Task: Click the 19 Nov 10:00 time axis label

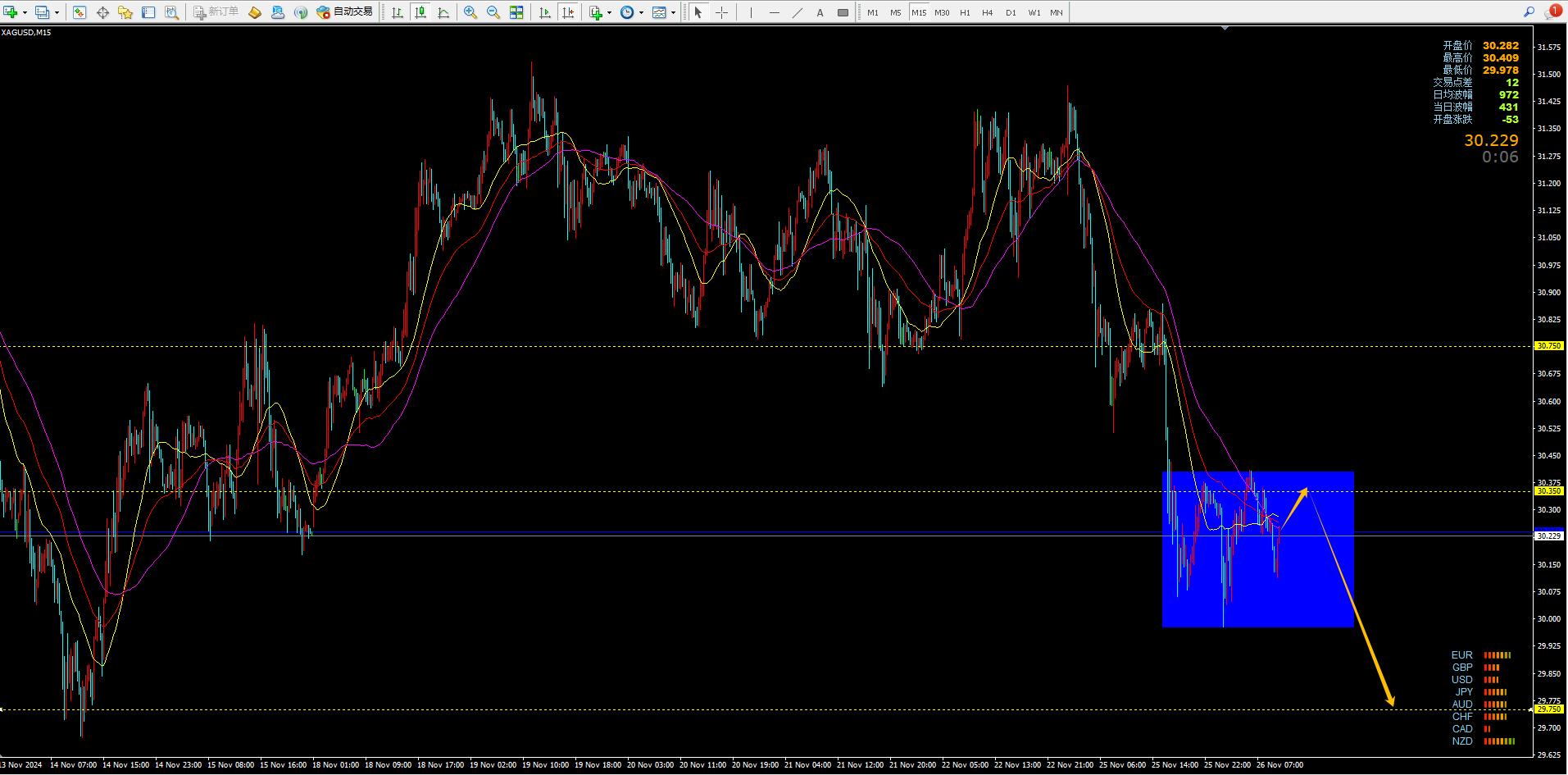Action: click(545, 765)
